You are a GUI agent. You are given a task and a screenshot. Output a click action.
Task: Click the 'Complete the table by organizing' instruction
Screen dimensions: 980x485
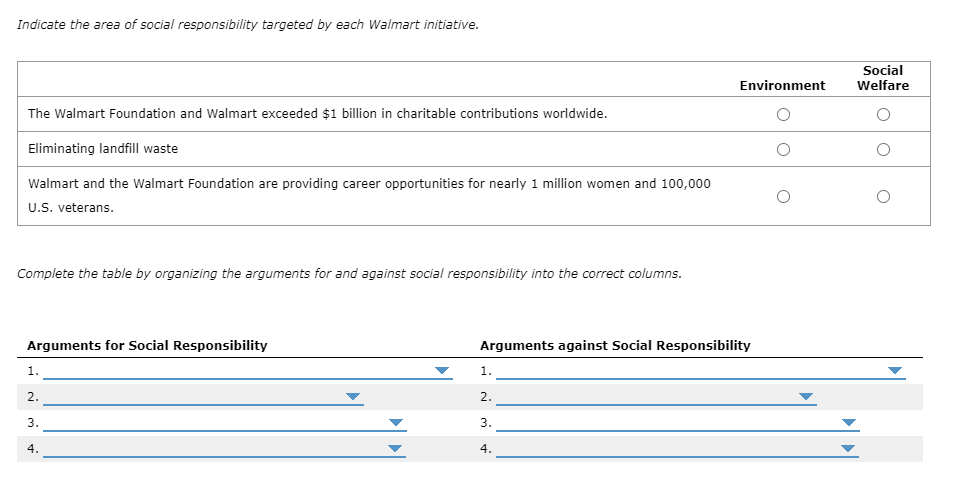click(x=349, y=274)
